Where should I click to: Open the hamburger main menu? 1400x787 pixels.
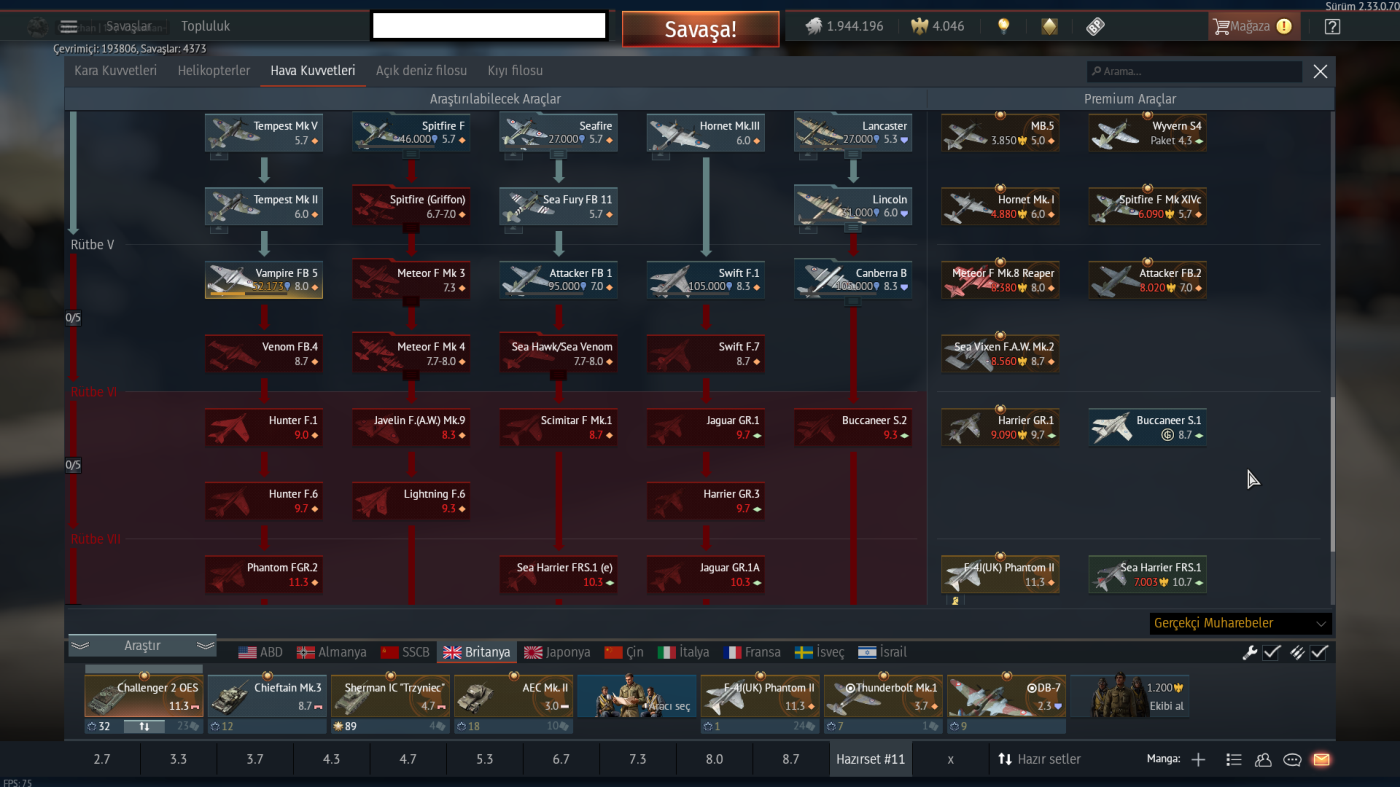pos(69,26)
